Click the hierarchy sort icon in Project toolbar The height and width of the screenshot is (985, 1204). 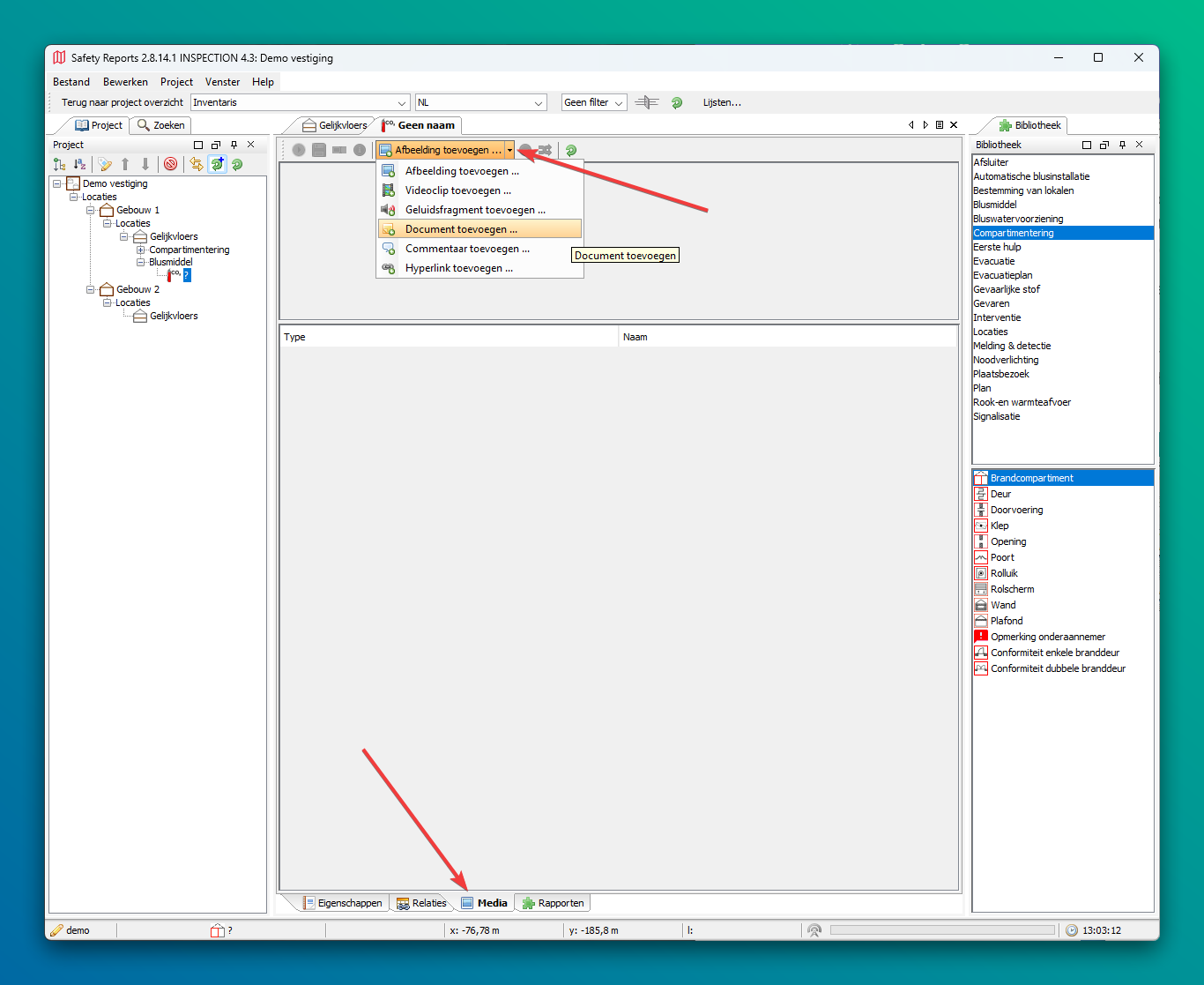pyautogui.click(x=59, y=164)
